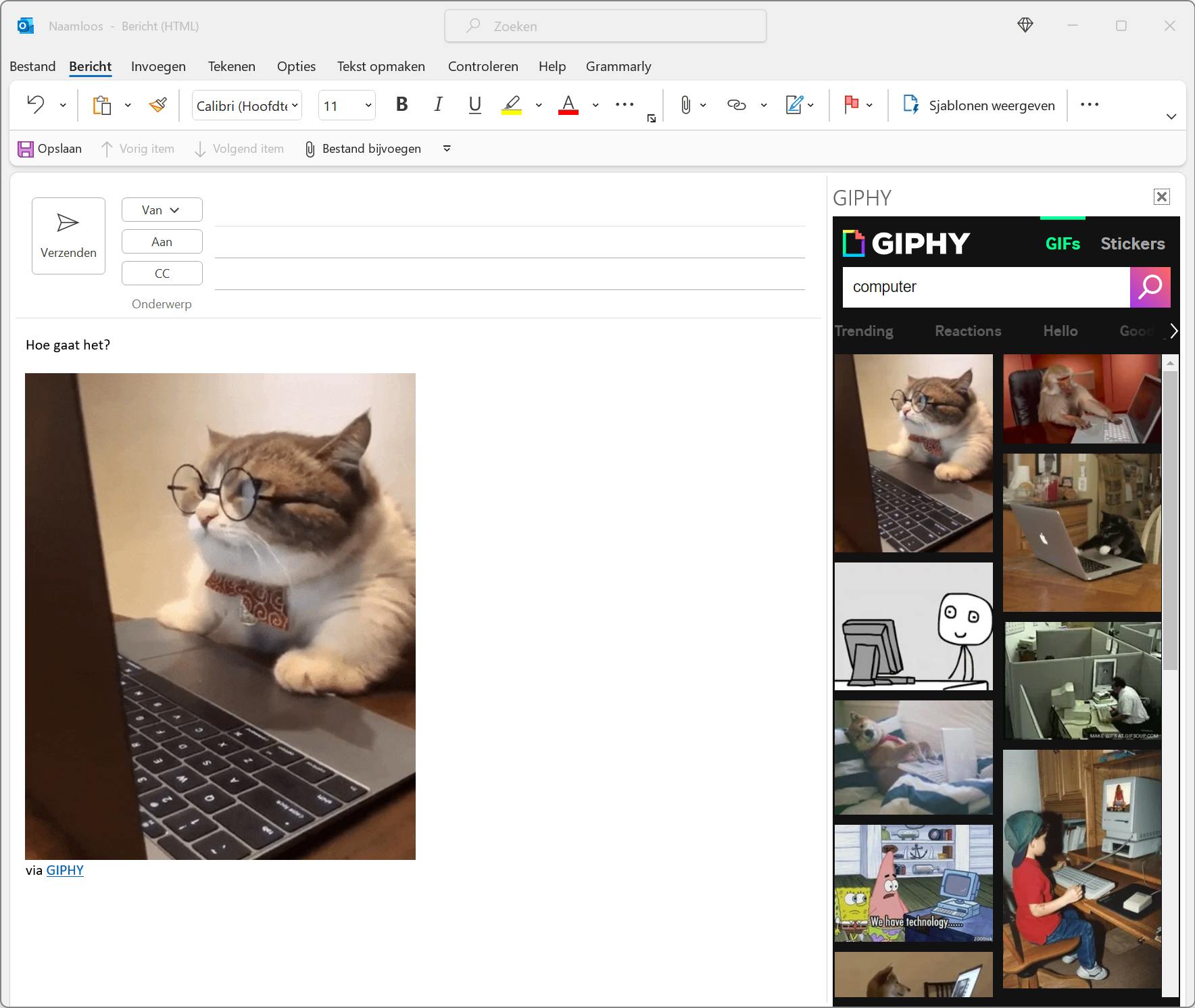1195x1008 pixels.
Task: Expand the Attach File dropdown arrow
Action: (x=703, y=105)
